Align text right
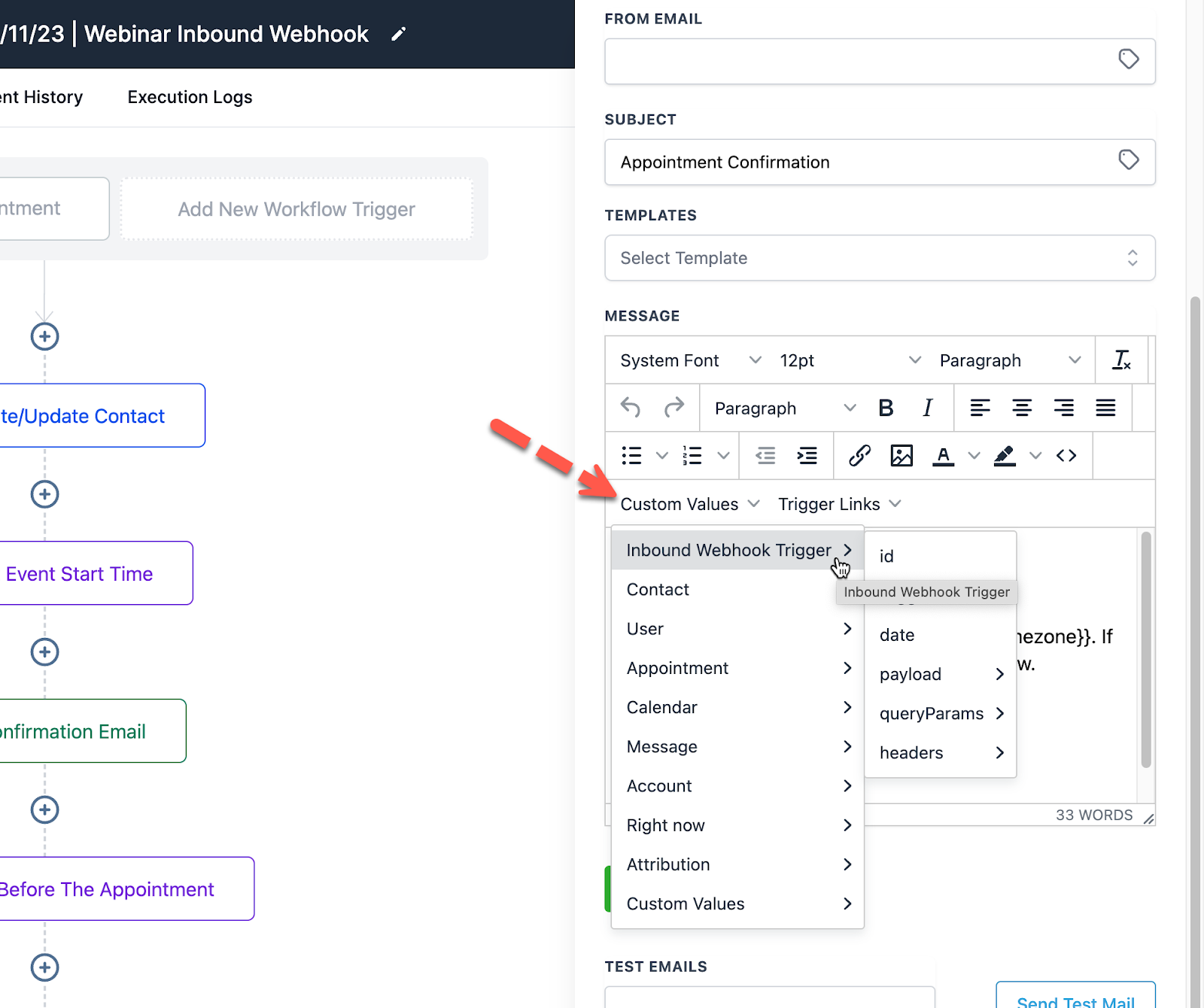Image resolution: width=1204 pixels, height=1008 pixels. pyautogui.click(x=1063, y=408)
